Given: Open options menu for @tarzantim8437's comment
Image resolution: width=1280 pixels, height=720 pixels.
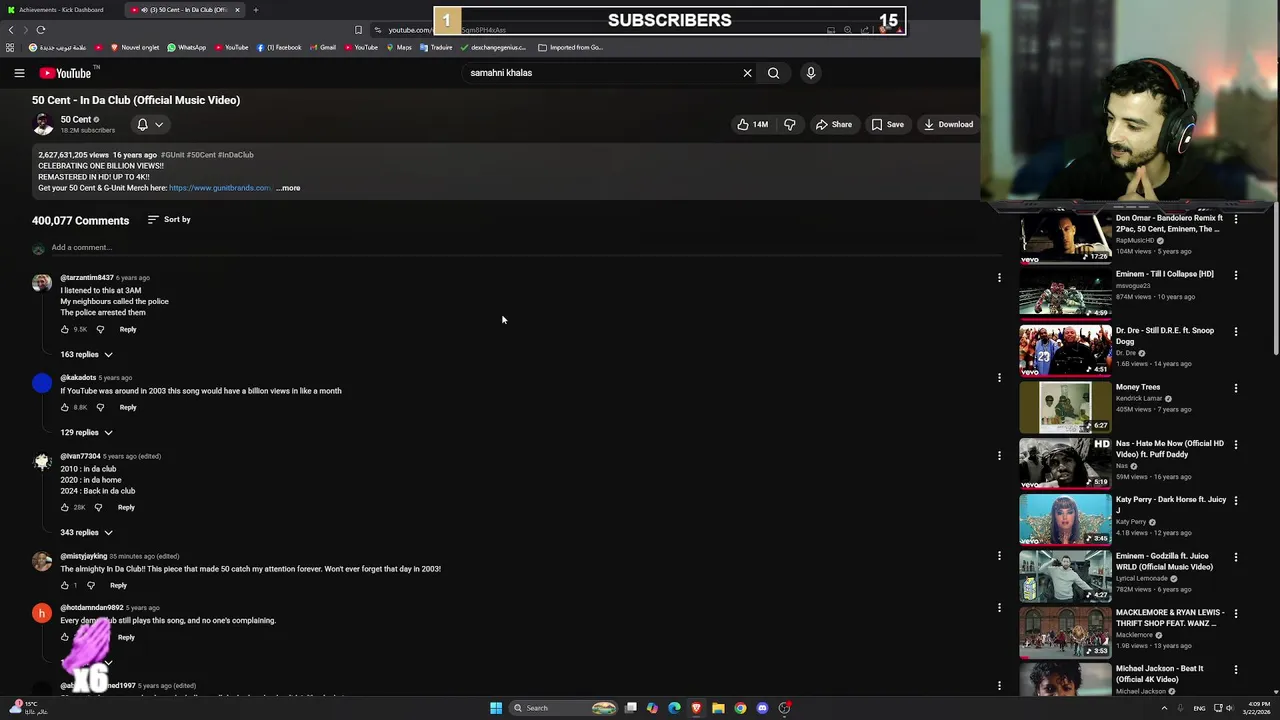Looking at the screenshot, I should coord(999,278).
